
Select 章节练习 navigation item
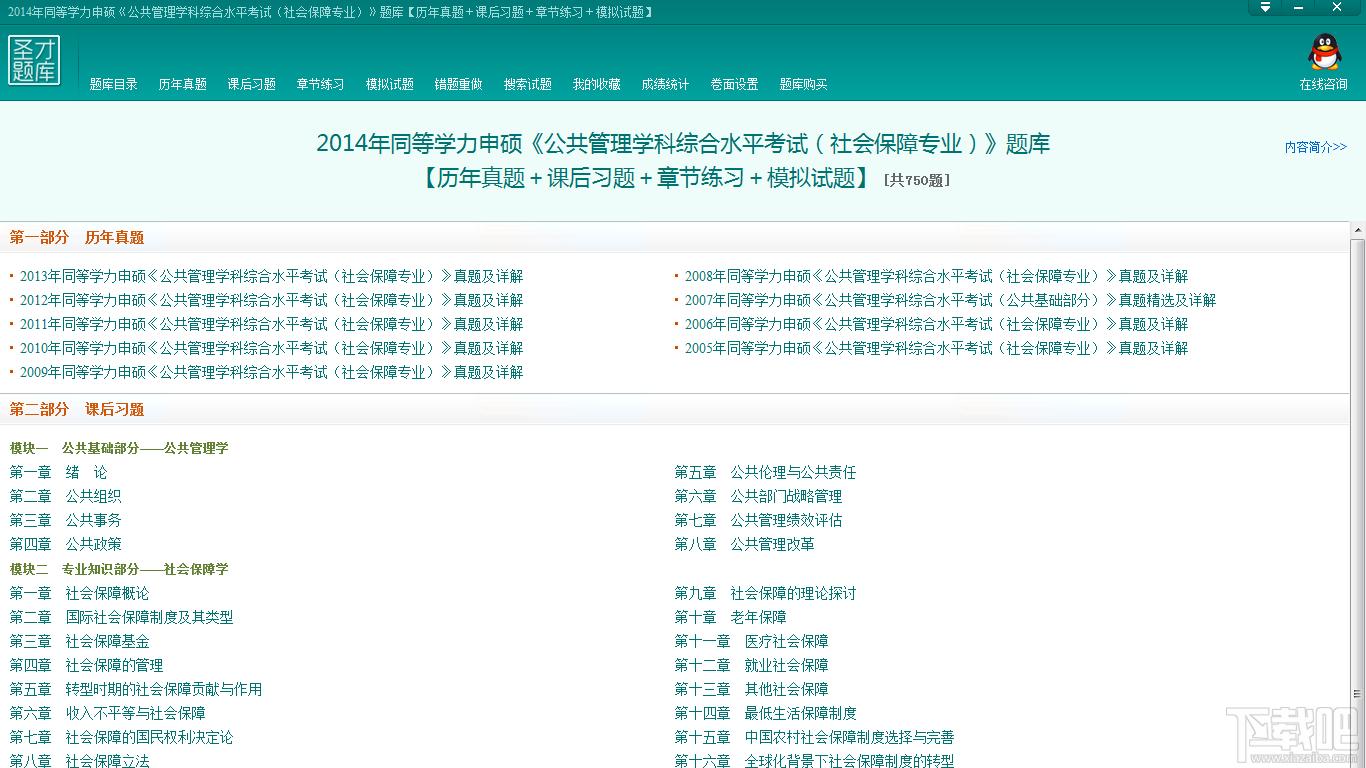[x=321, y=85]
